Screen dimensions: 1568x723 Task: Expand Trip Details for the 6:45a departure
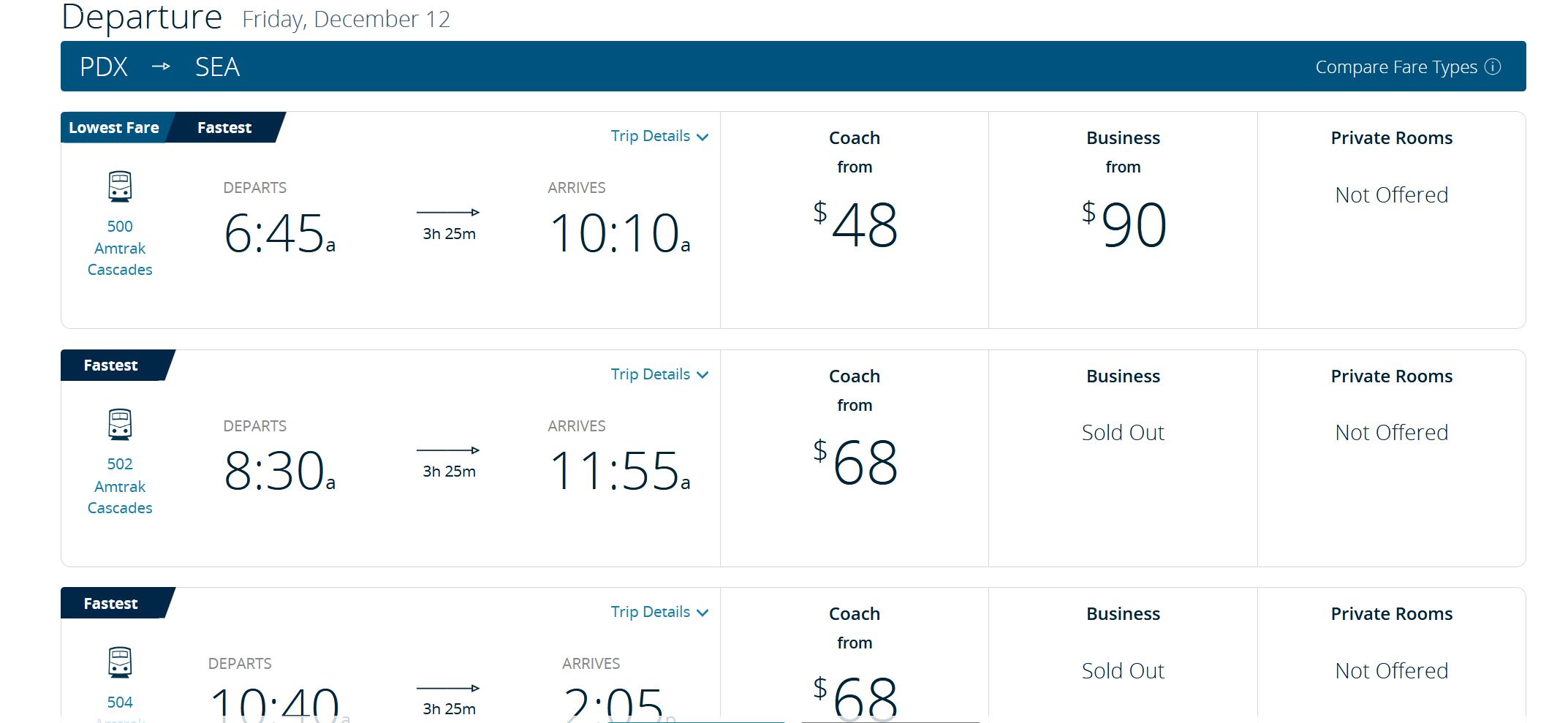coord(659,136)
